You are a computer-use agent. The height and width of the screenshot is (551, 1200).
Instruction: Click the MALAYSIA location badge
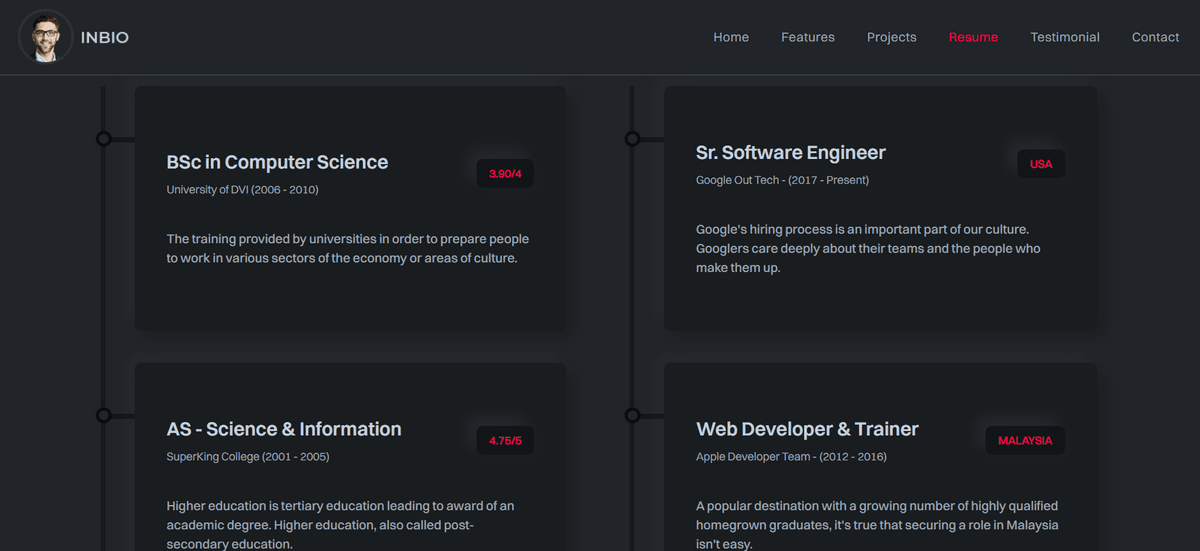(x=1025, y=440)
